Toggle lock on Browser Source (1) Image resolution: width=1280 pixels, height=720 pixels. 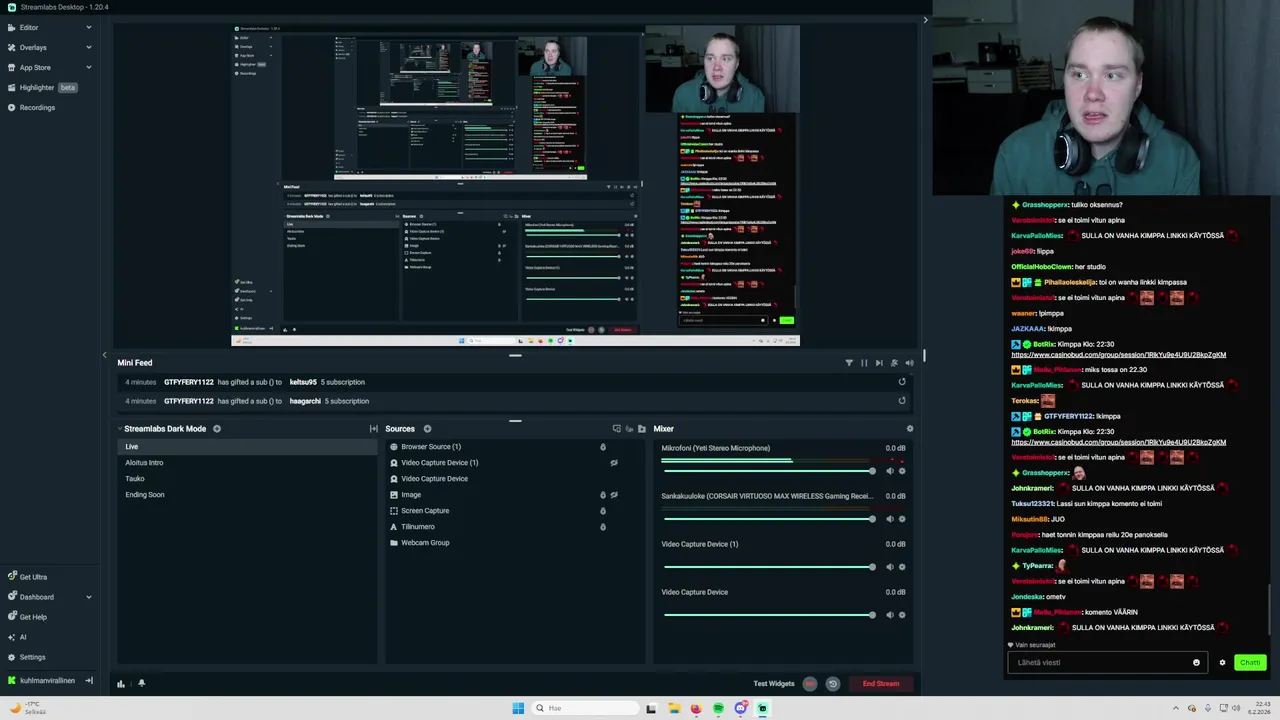602,447
